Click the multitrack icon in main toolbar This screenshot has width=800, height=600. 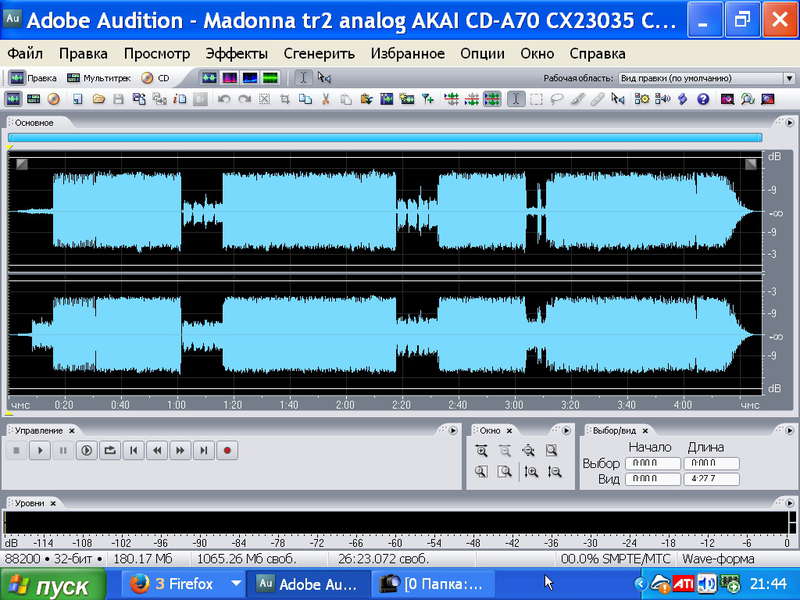[x=34, y=99]
